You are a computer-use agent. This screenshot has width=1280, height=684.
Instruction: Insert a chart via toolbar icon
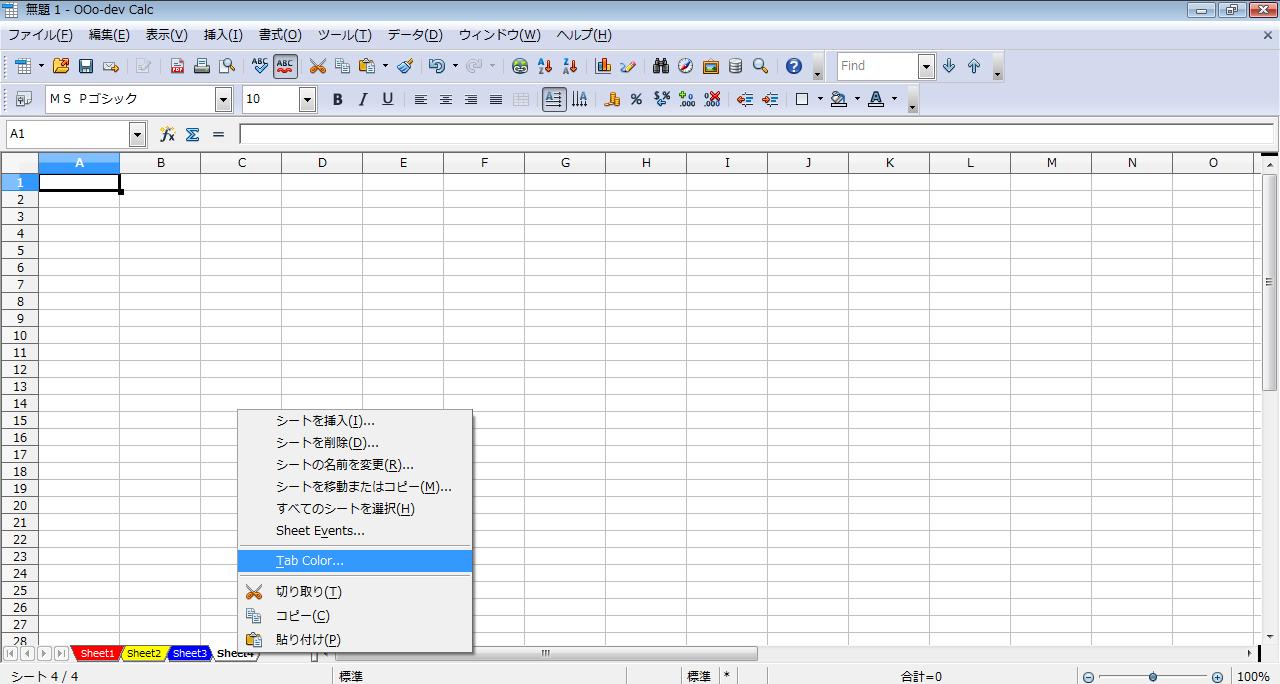coord(603,66)
